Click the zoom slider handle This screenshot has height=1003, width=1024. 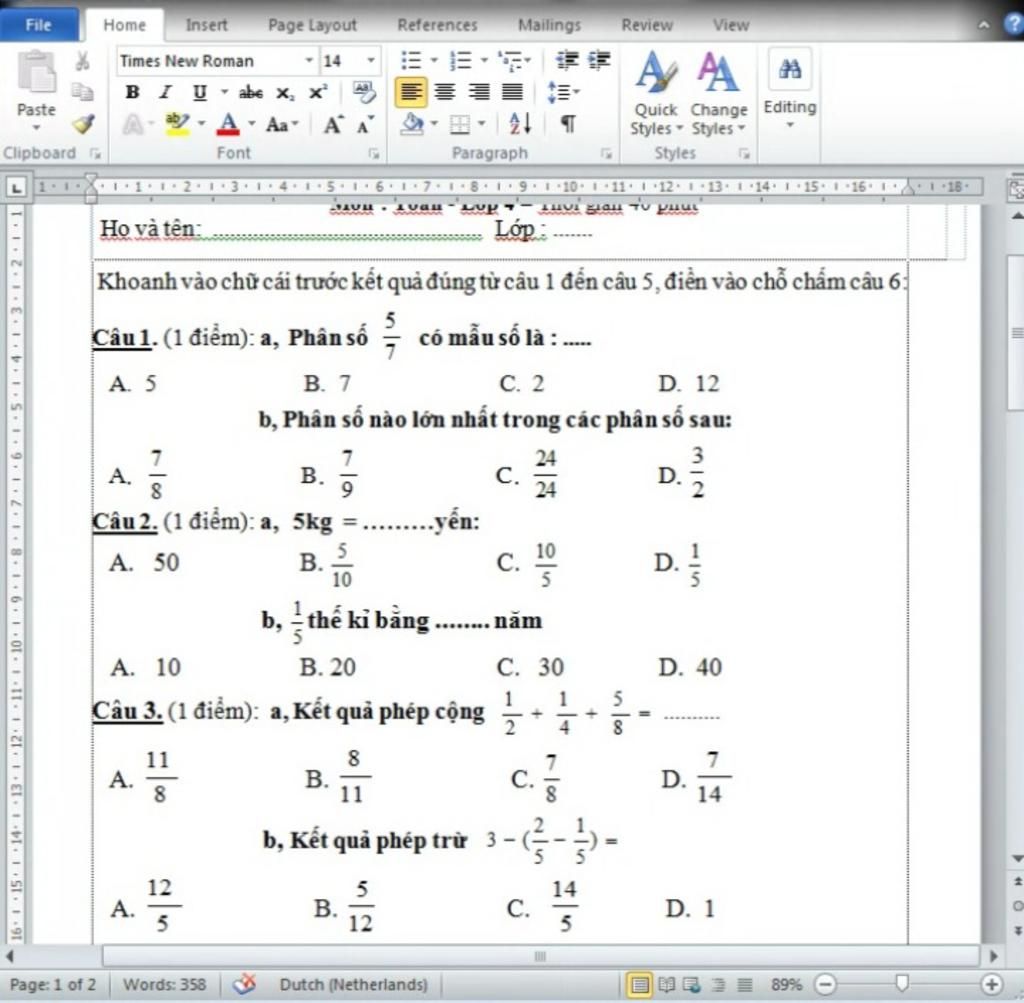click(902, 983)
